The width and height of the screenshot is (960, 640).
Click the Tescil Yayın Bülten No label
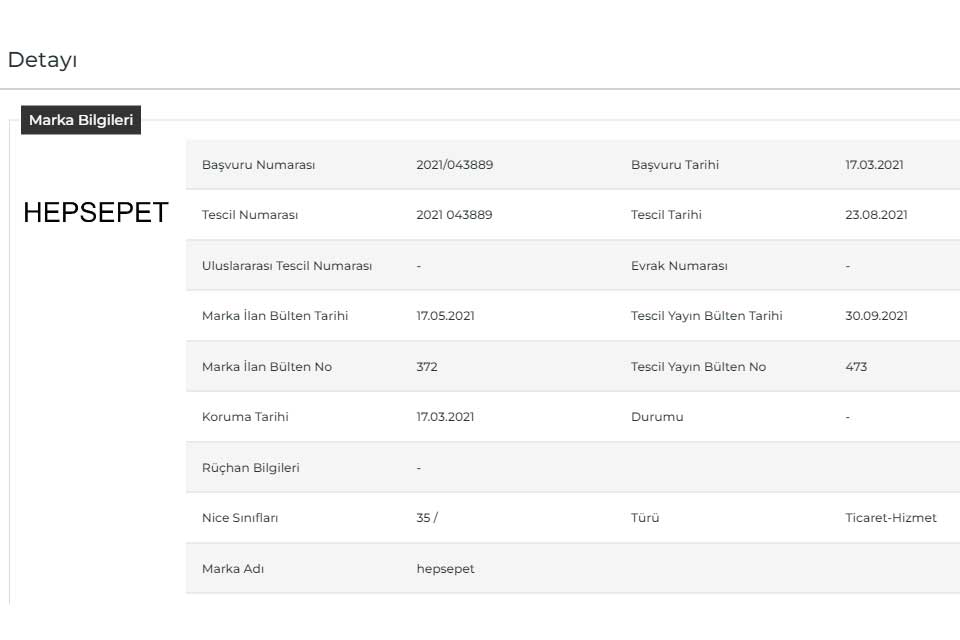[699, 367]
